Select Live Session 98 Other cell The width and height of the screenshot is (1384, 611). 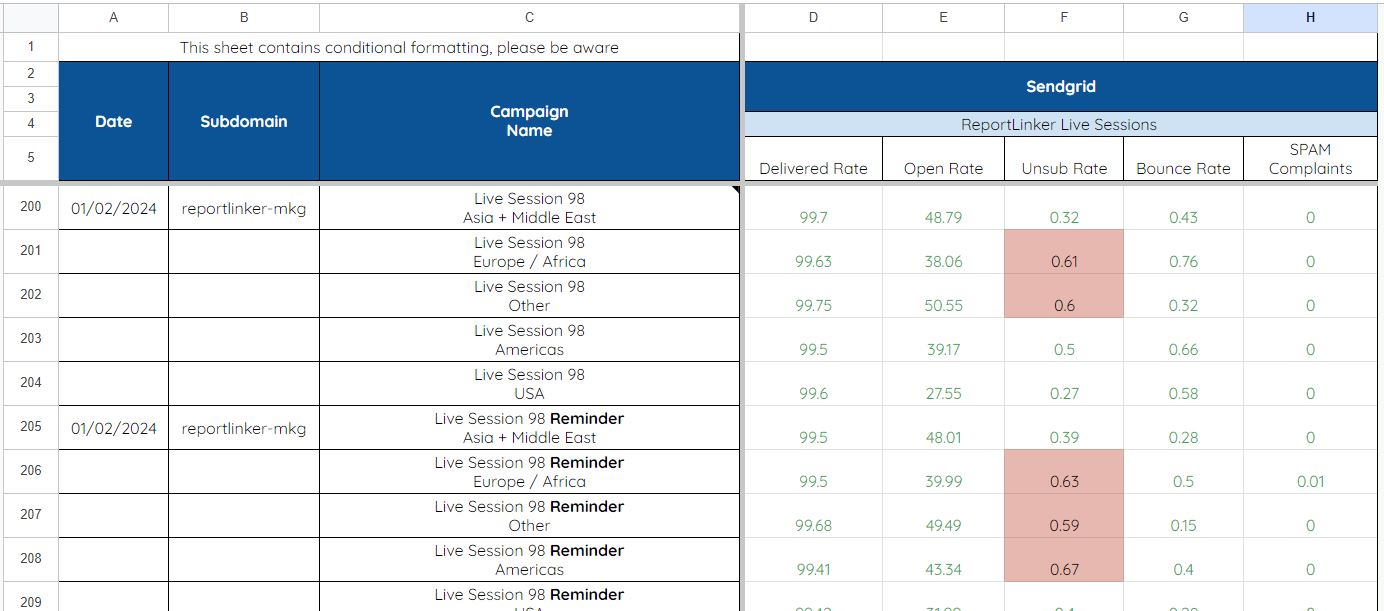[x=529, y=296]
